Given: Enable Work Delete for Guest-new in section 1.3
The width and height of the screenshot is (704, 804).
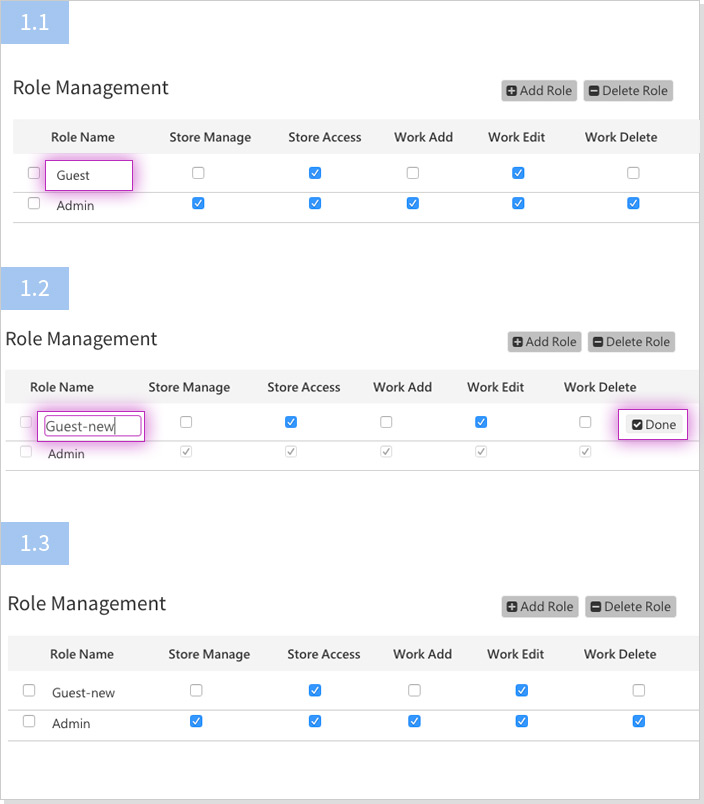Looking at the screenshot, I should (x=639, y=690).
